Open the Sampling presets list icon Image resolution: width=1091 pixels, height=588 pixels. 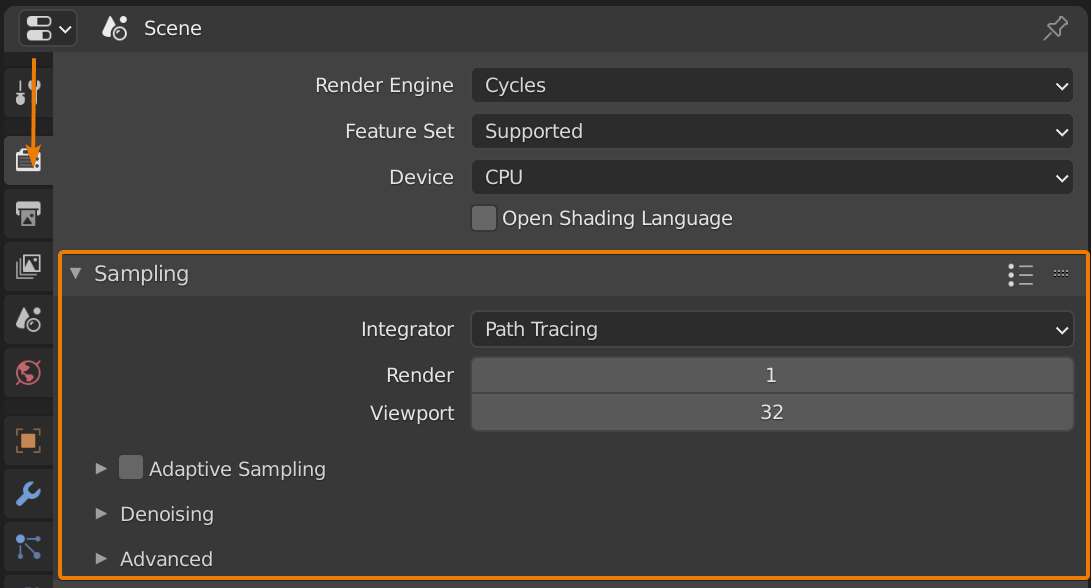1020,274
